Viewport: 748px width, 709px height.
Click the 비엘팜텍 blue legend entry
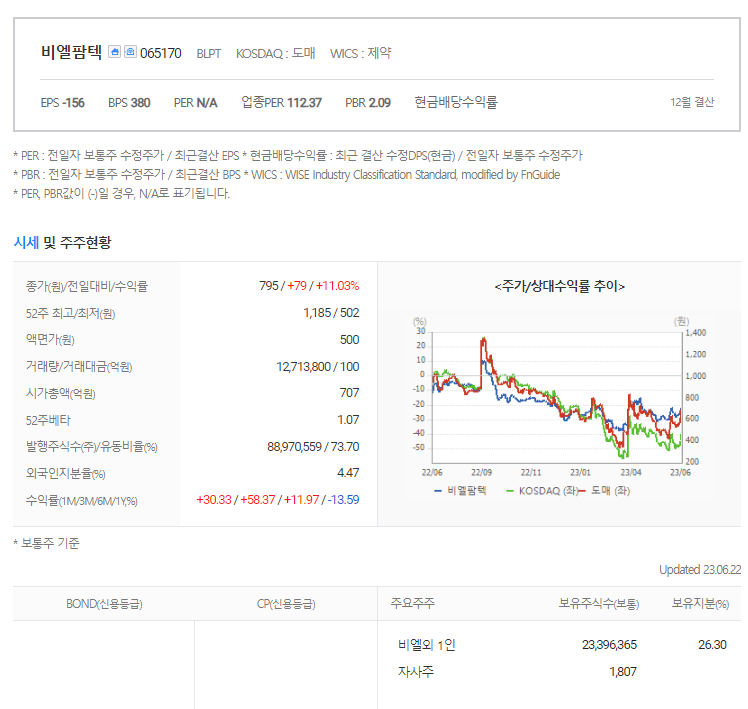coord(460,490)
